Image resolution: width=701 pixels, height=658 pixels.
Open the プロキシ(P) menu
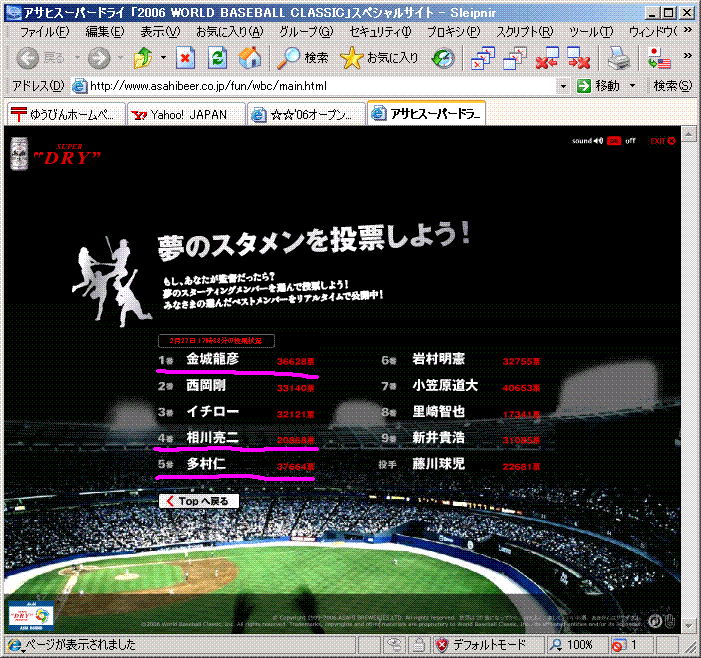coord(453,32)
